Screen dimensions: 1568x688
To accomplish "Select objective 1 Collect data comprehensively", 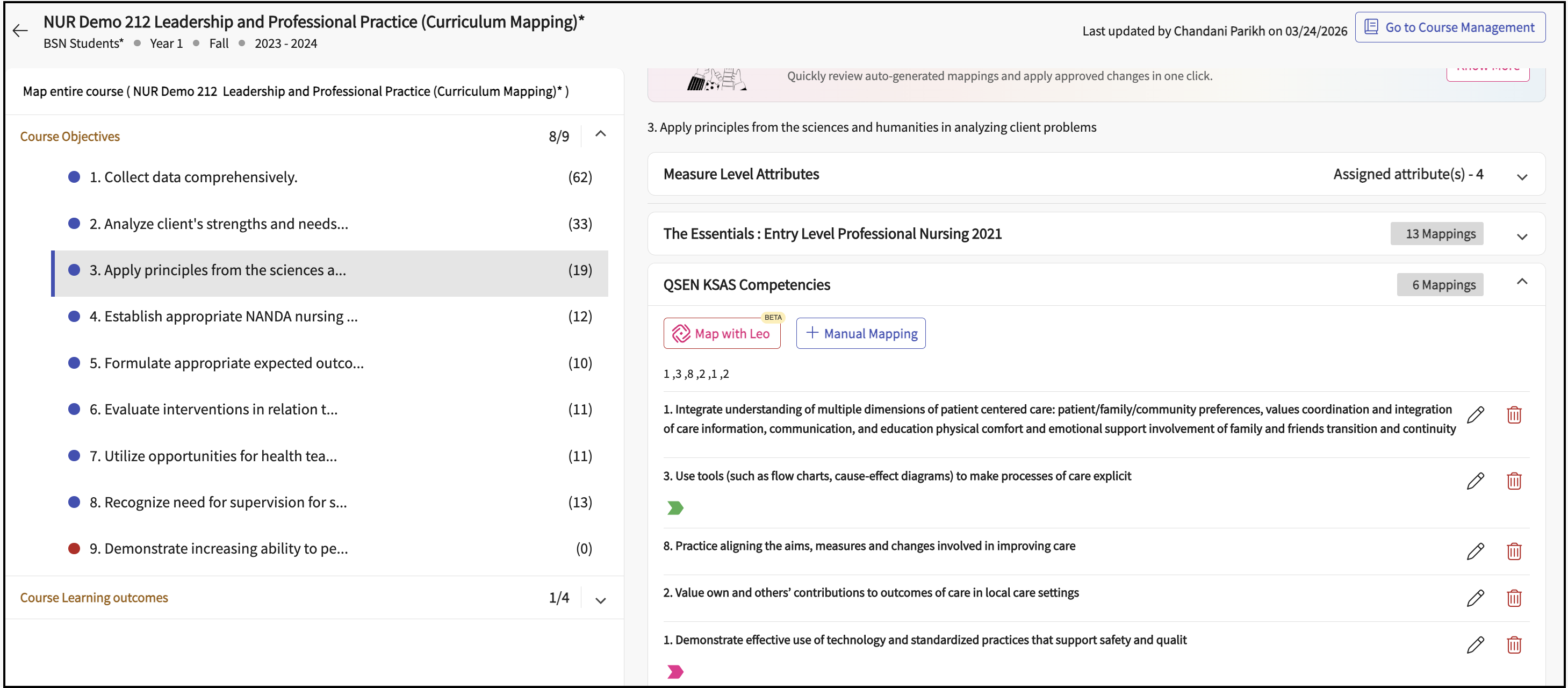I will pyautogui.click(x=193, y=177).
